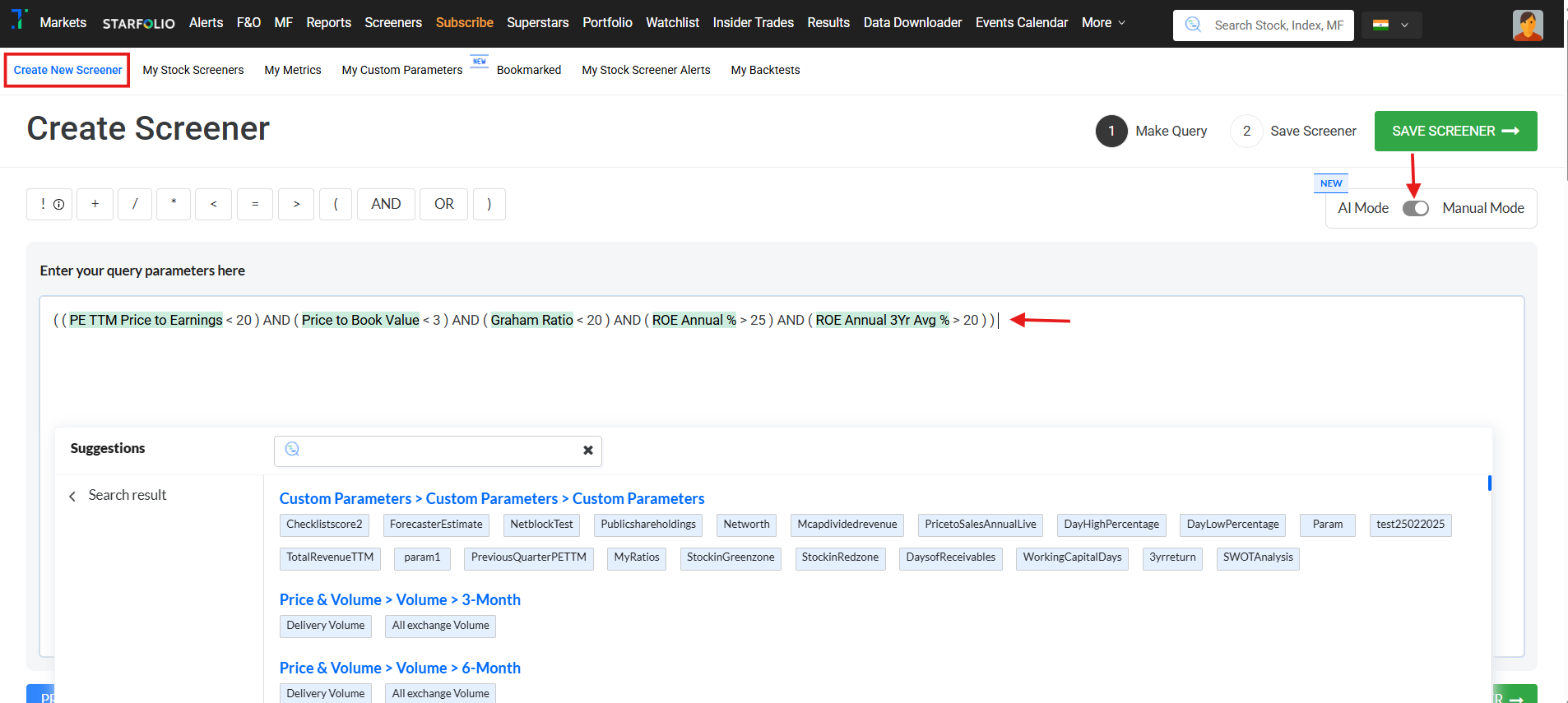Add Delivery Volume under 3-Month
Image resolution: width=1568 pixels, height=703 pixels.
pos(326,626)
